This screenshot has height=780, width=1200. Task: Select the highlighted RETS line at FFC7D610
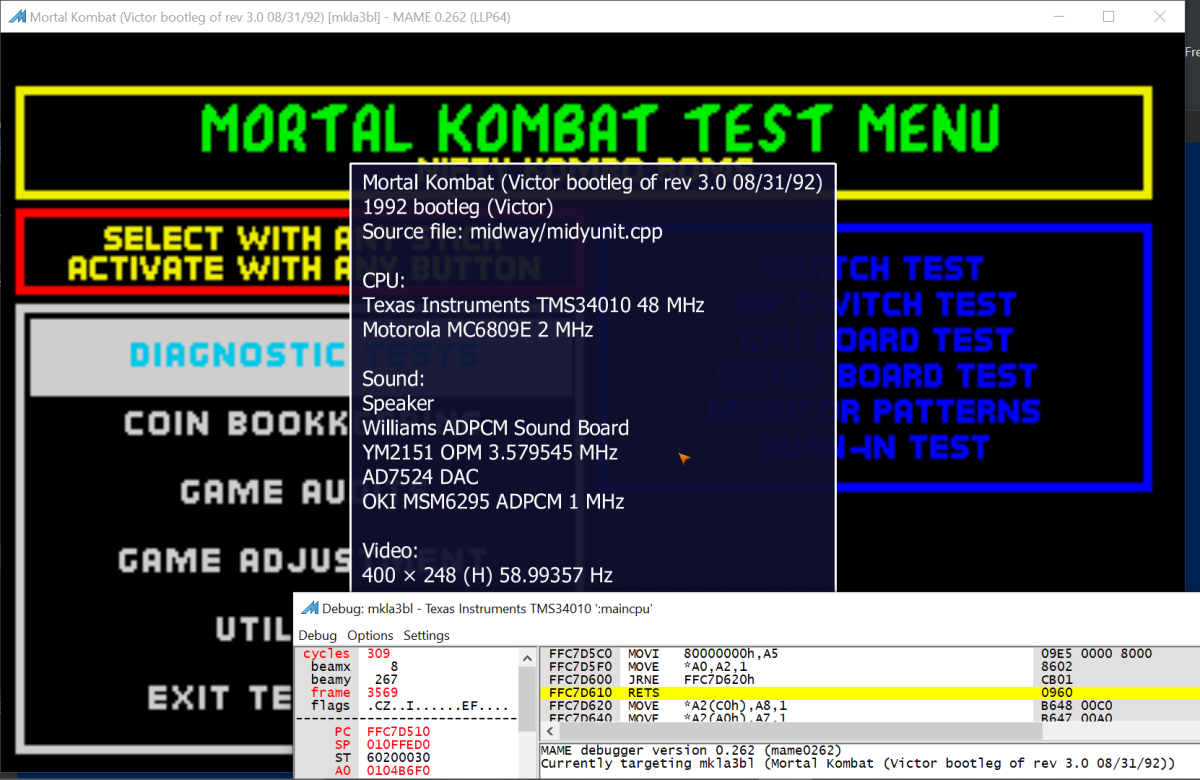(x=868, y=692)
